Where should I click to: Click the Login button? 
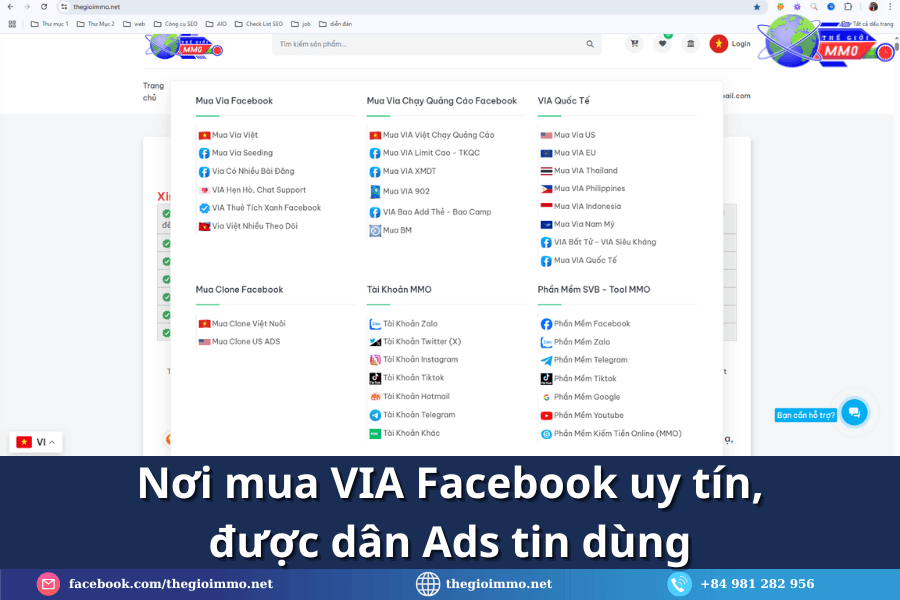click(x=740, y=44)
